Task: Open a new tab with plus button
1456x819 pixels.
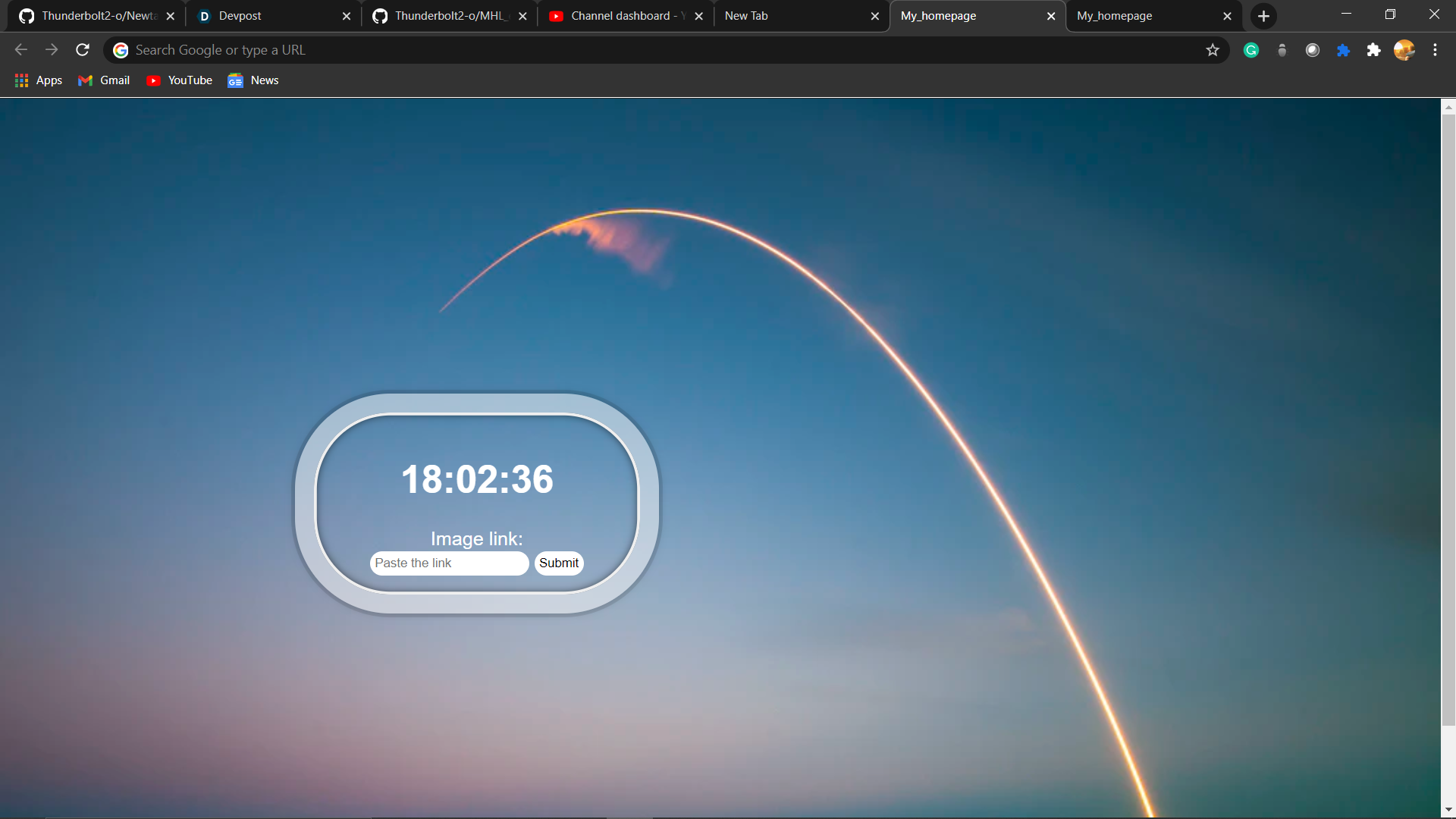Action: 1263,16
